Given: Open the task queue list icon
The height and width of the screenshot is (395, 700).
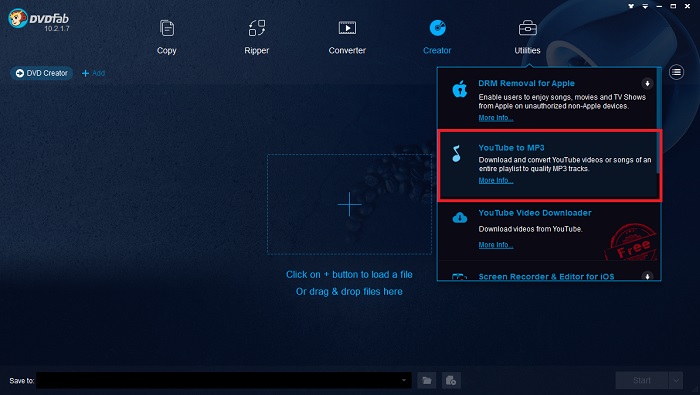Looking at the screenshot, I should pyautogui.click(x=676, y=72).
